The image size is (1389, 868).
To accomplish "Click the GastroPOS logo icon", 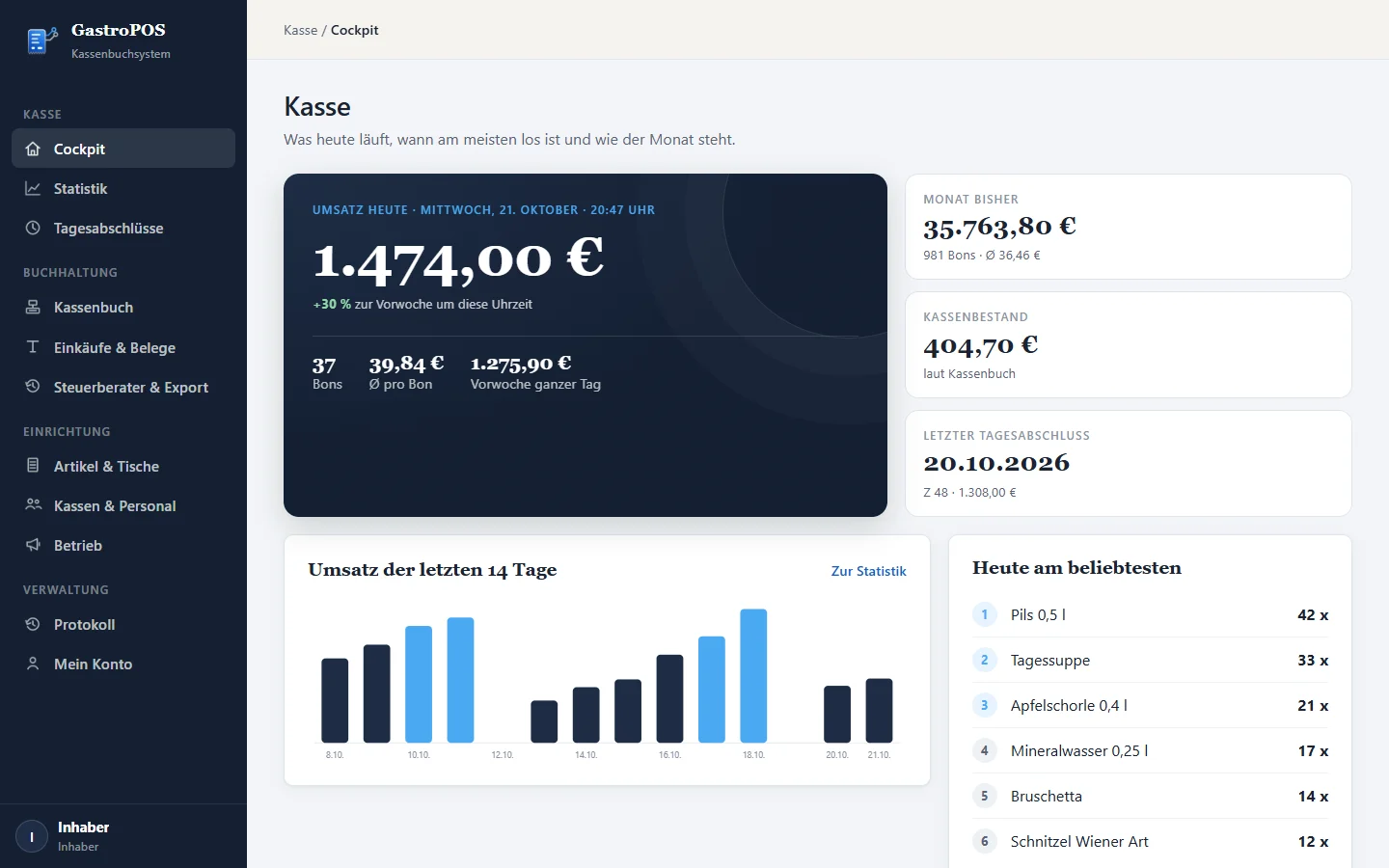I will pyautogui.click(x=41, y=41).
